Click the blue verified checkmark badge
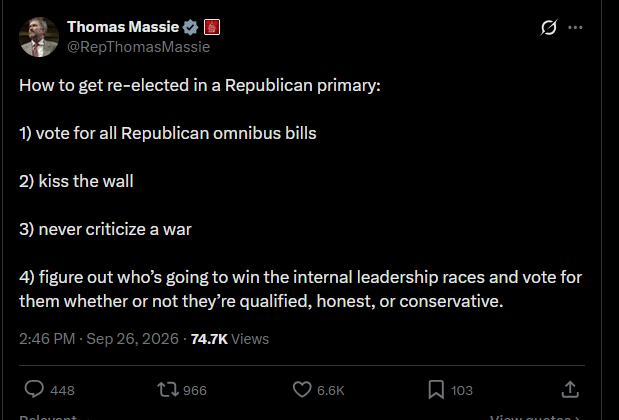 (x=191, y=27)
